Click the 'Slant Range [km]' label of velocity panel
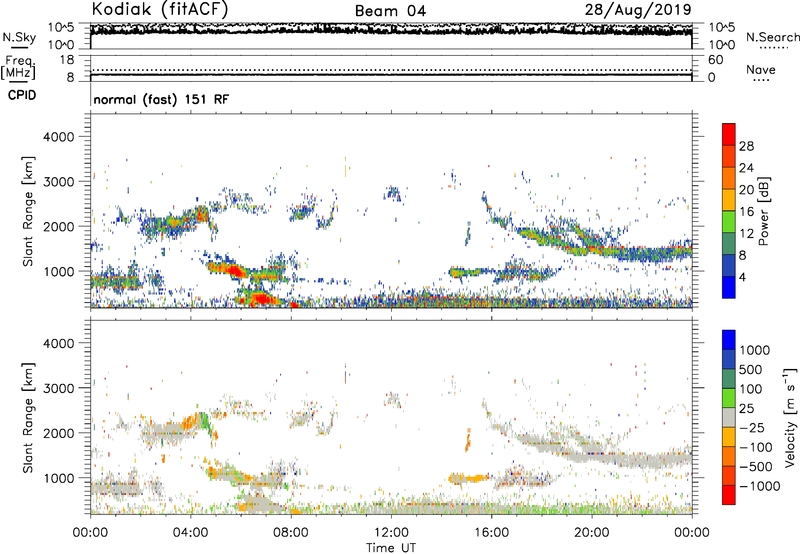 pos(28,418)
